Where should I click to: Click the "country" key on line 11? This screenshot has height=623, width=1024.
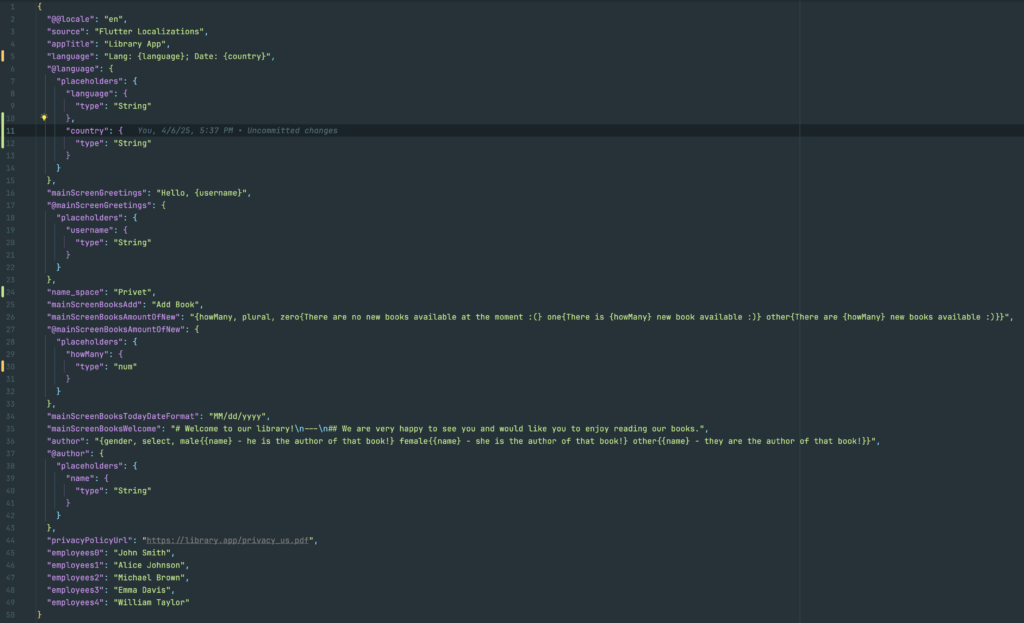88,131
